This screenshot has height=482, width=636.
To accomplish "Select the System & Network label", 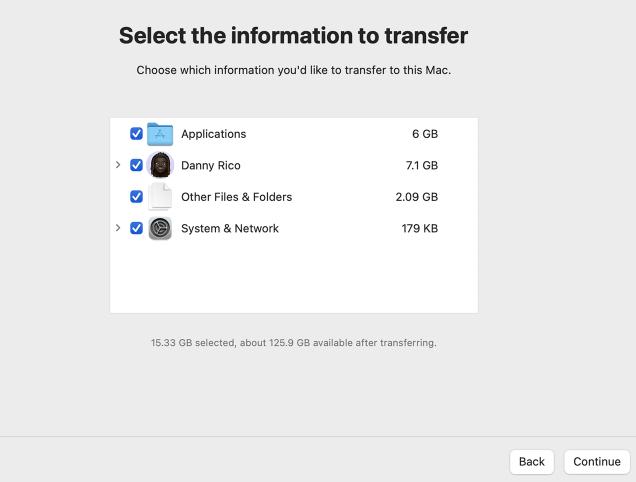I will point(230,228).
